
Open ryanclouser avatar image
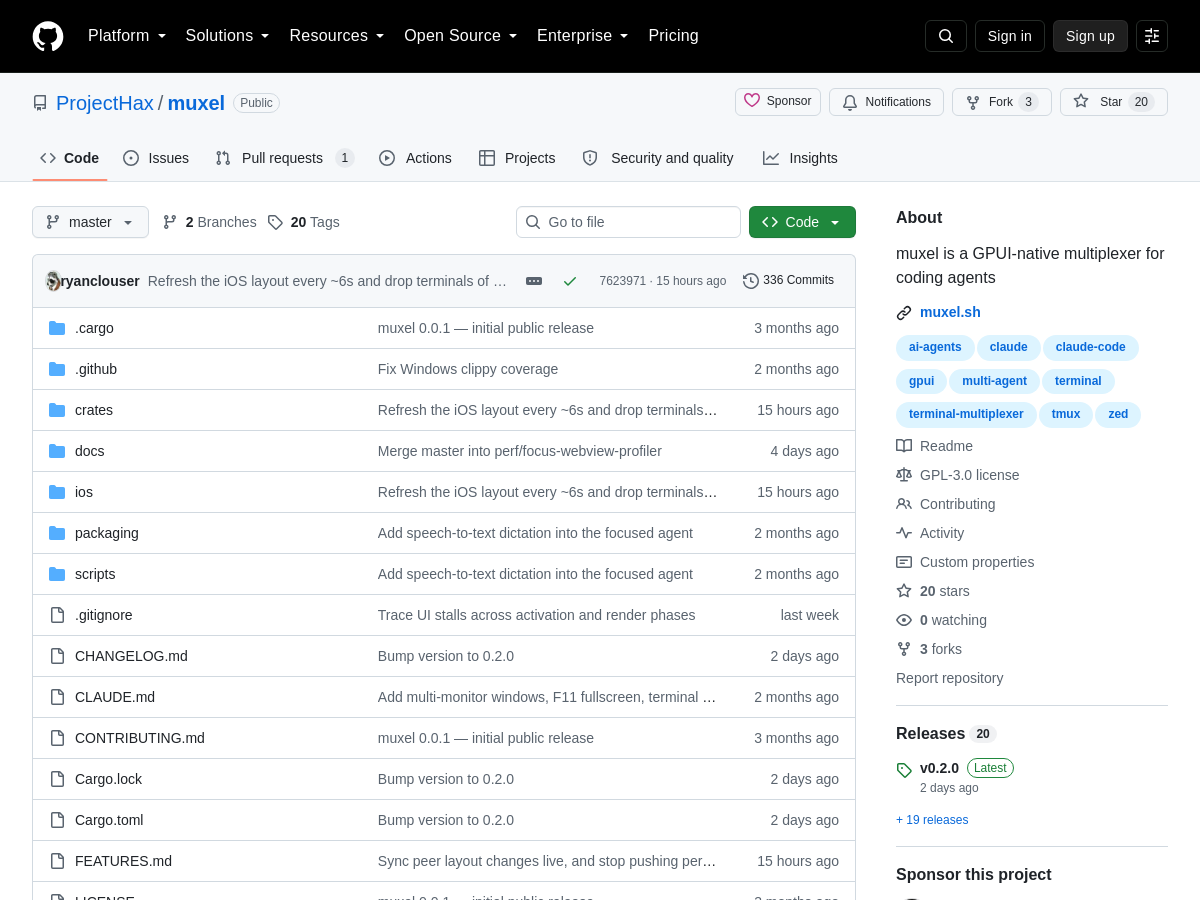[x=53, y=281]
